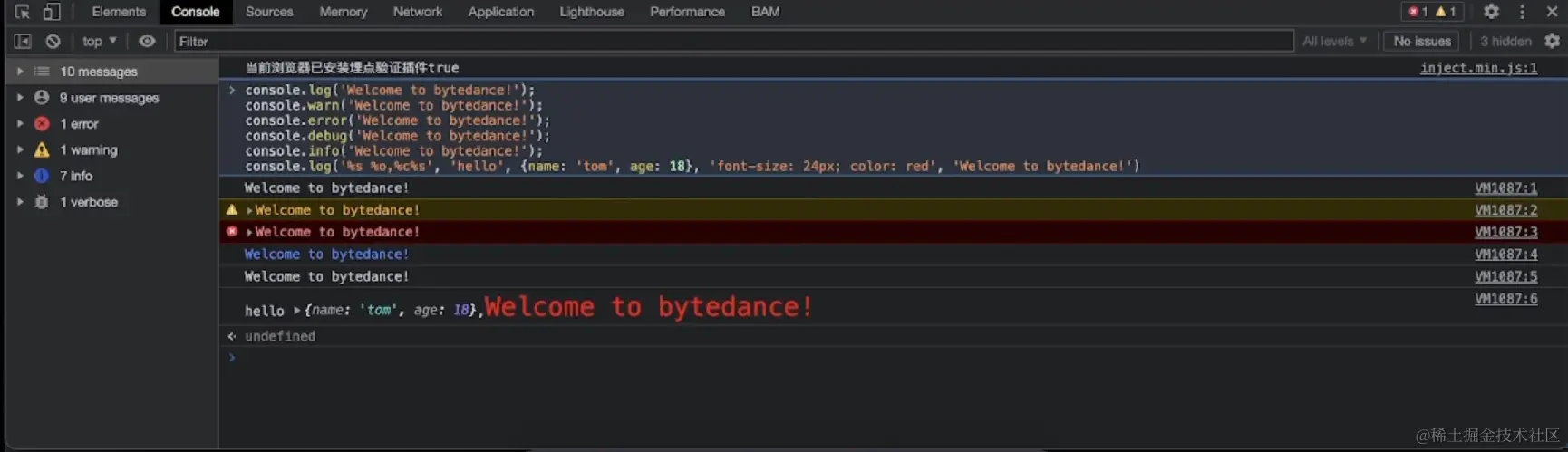This screenshot has height=452, width=1568.
Task: Click the user icon beside 9 user messages
Action: pyautogui.click(x=42, y=97)
